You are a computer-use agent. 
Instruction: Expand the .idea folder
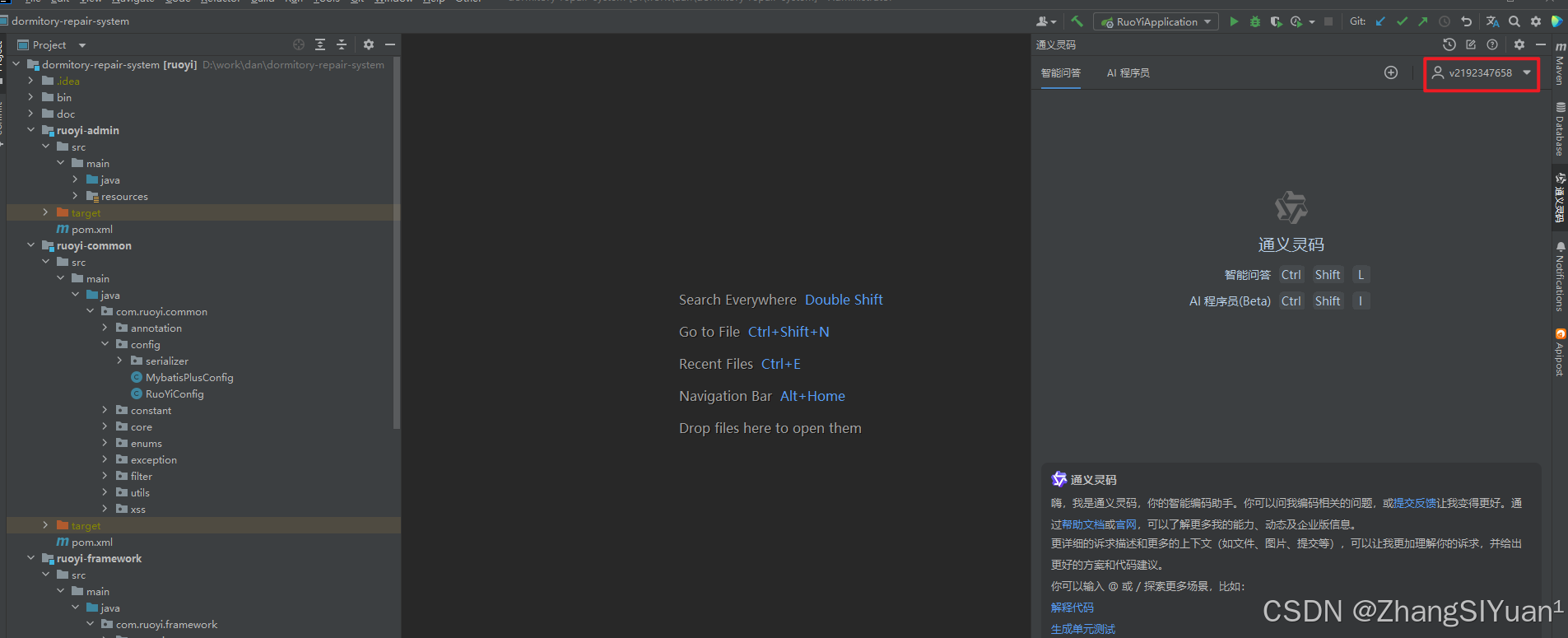tap(30, 81)
